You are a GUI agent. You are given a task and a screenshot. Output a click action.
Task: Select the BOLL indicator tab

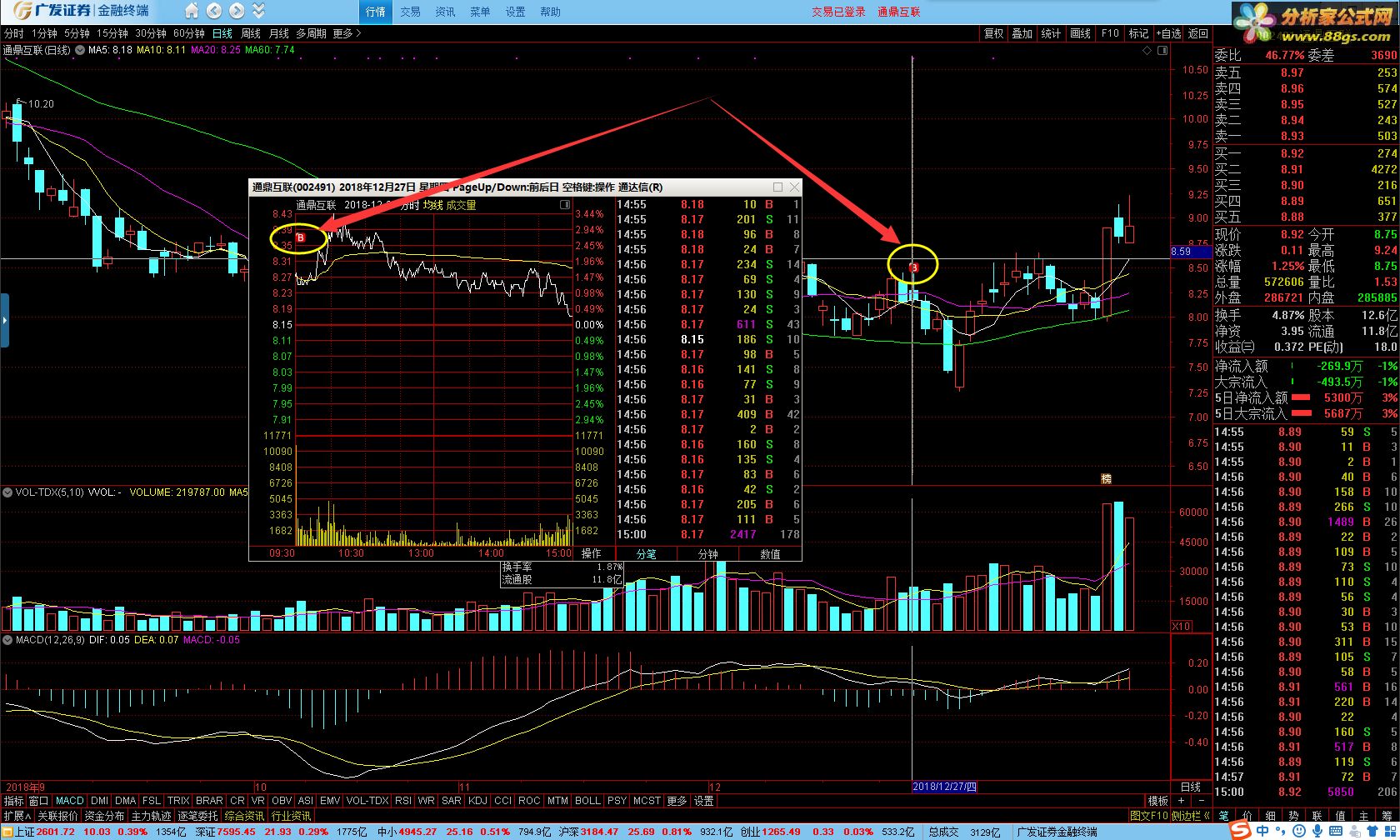coord(587,800)
